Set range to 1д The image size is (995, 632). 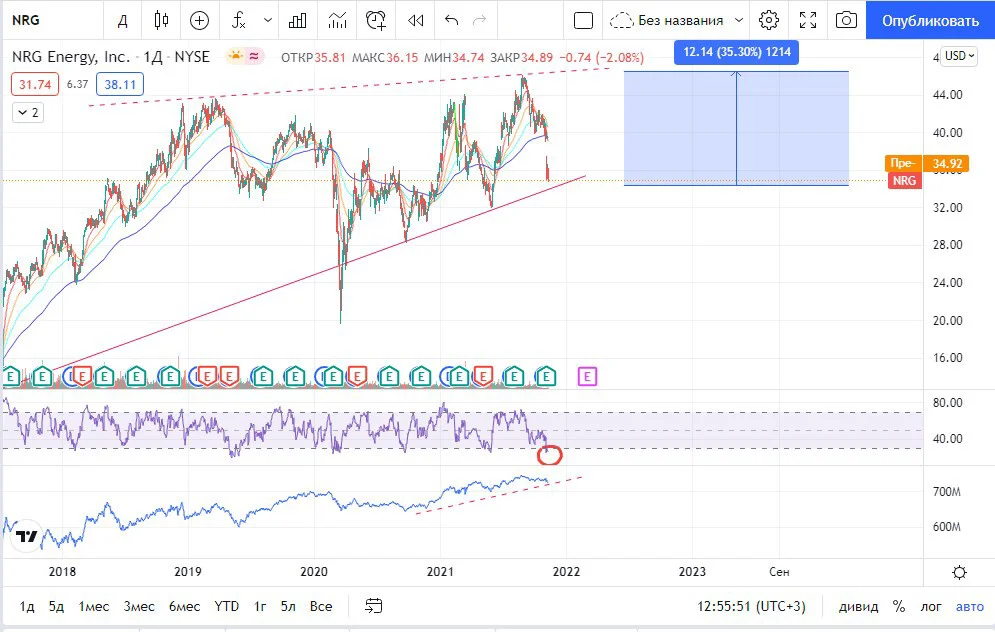27,606
